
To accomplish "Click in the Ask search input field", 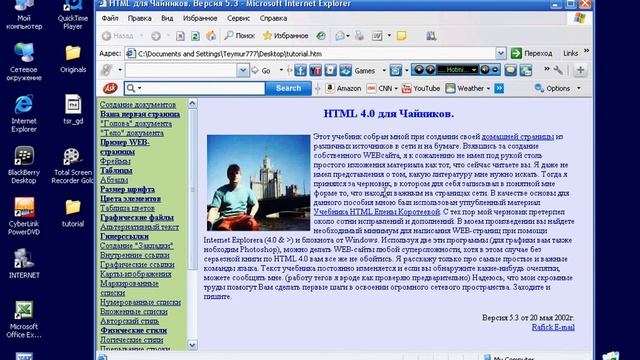I will click(194, 88).
